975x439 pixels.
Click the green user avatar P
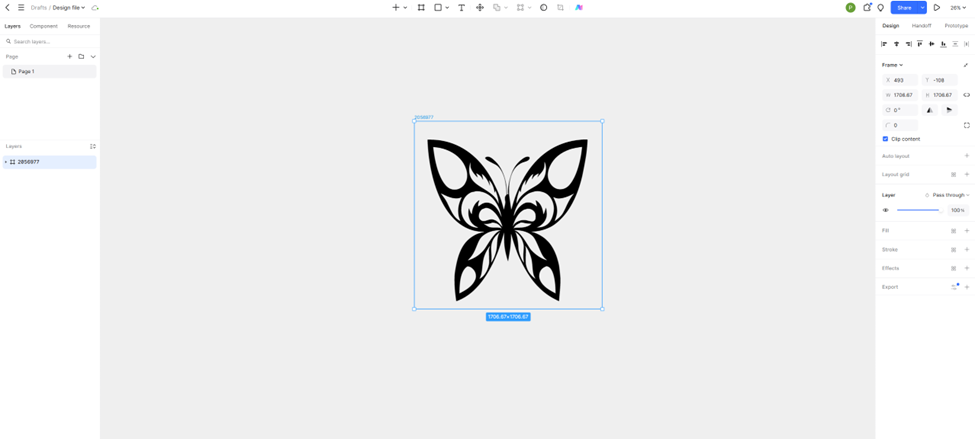pyautogui.click(x=851, y=7)
